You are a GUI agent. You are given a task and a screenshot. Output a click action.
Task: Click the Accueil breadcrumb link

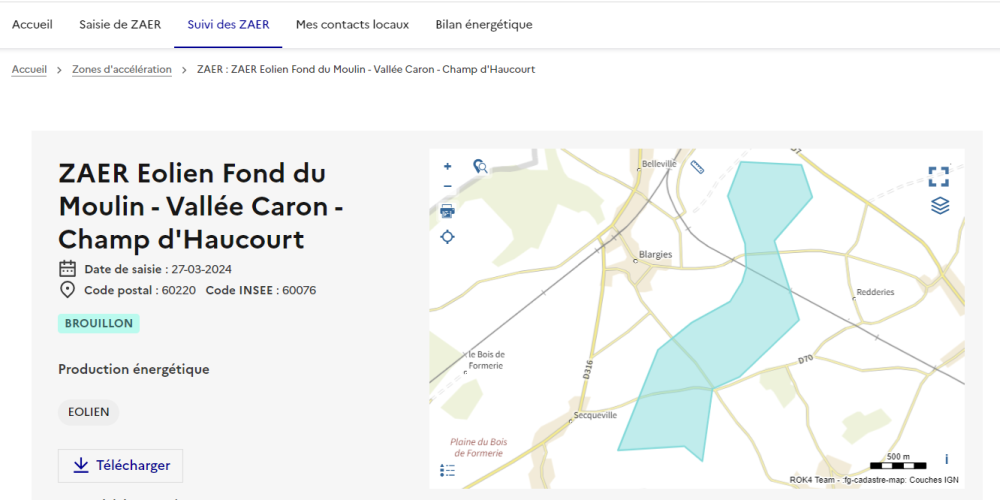pyautogui.click(x=29, y=70)
